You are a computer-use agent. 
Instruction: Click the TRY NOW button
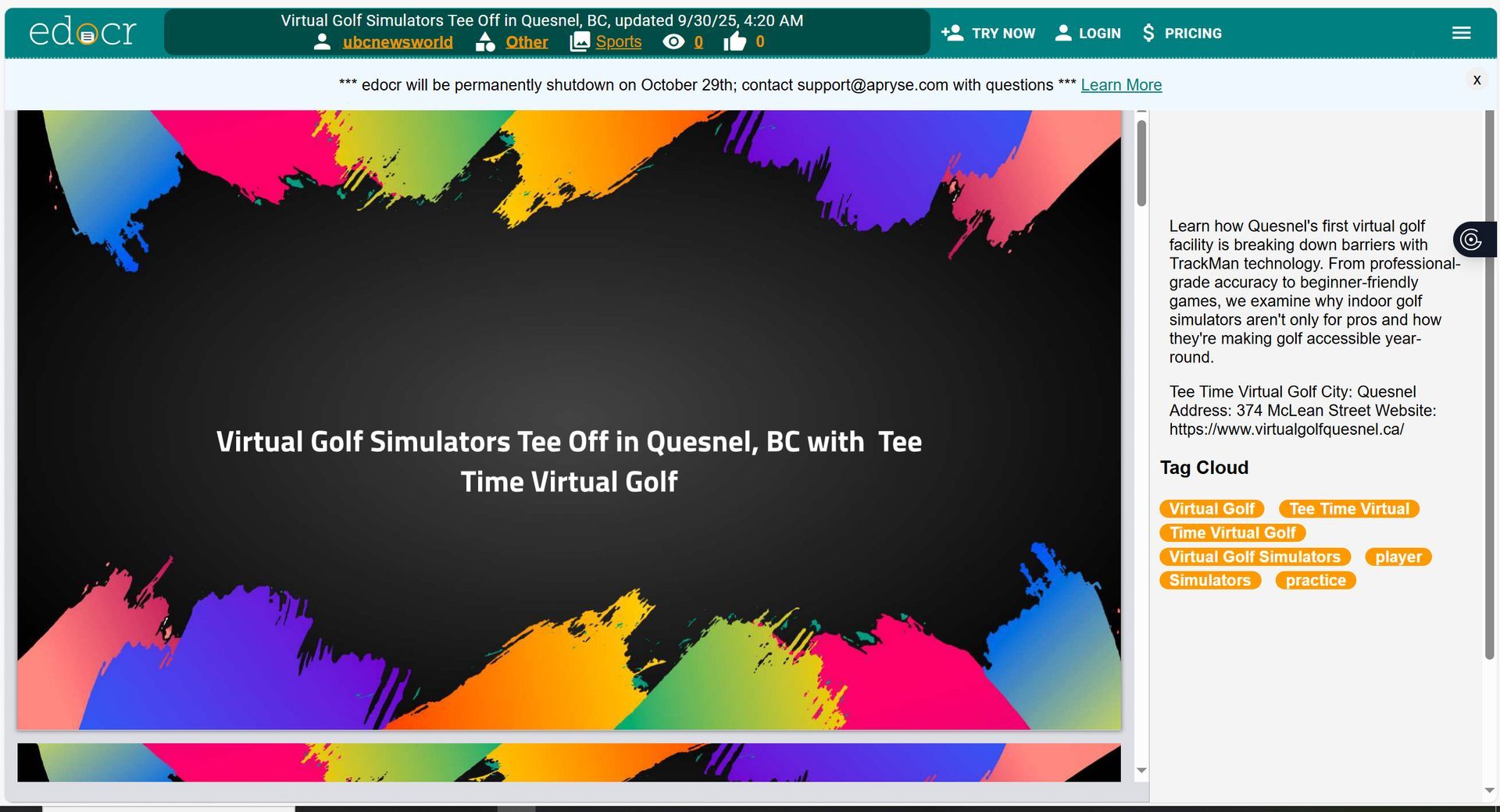(988, 33)
